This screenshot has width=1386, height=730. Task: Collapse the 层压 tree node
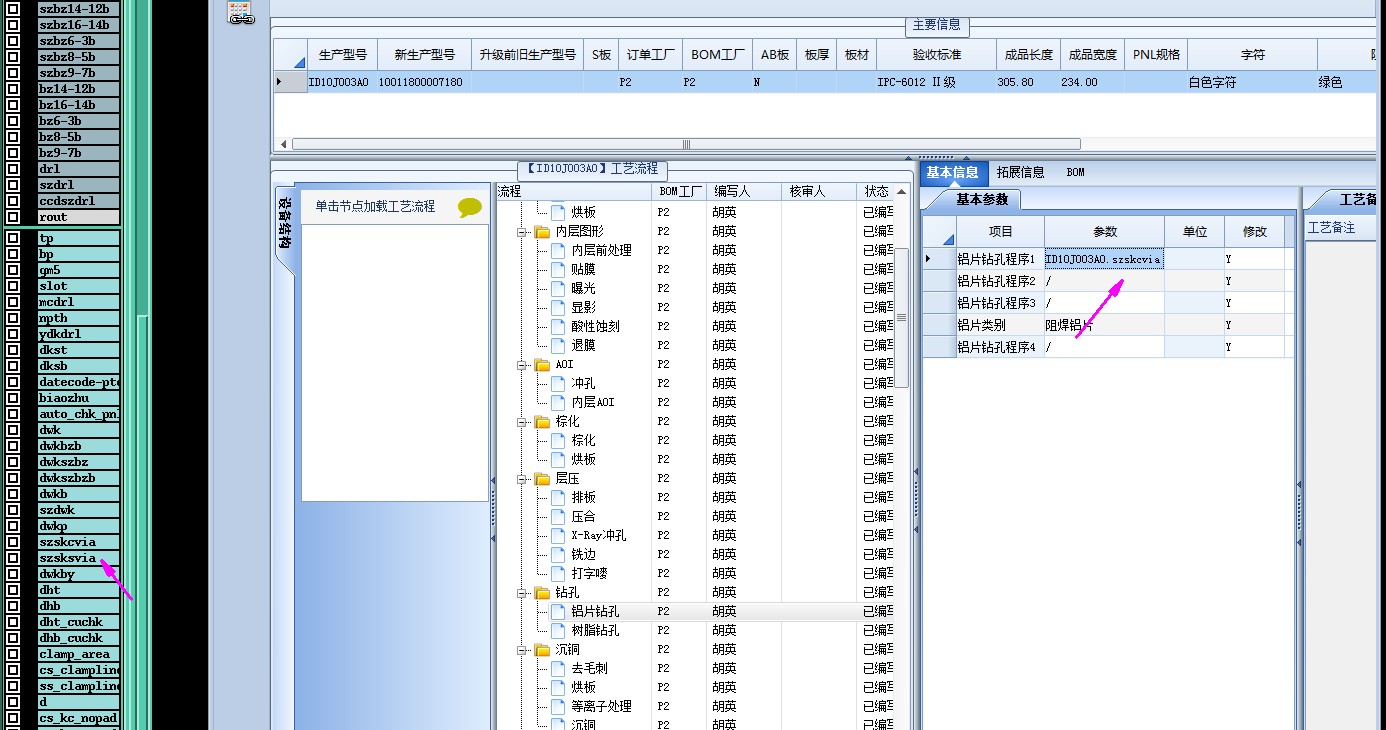(522, 479)
